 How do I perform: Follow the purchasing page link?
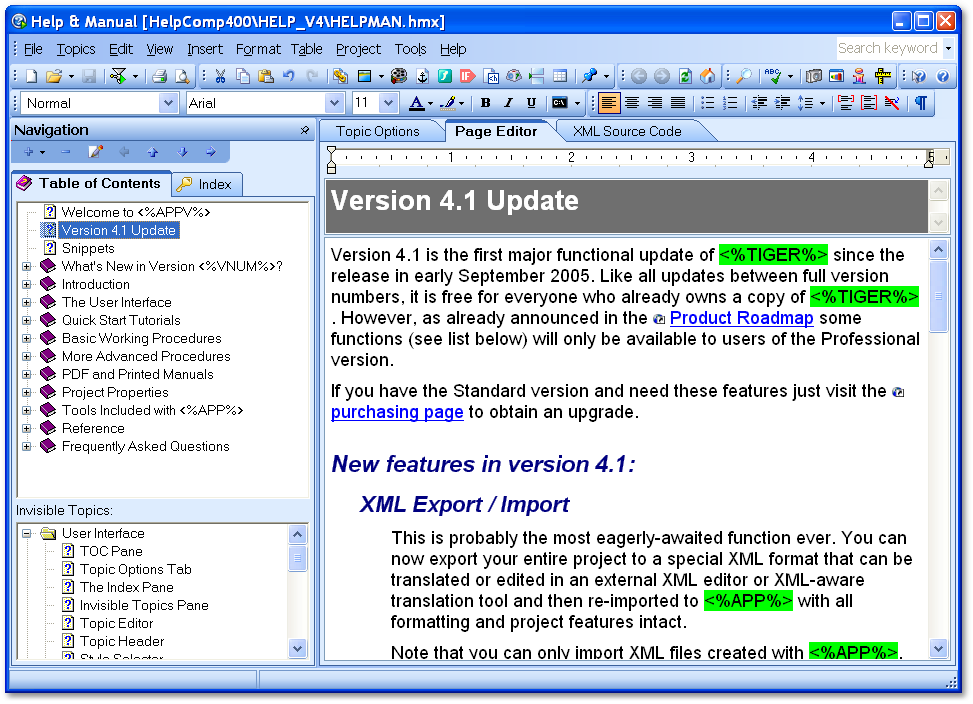click(397, 412)
